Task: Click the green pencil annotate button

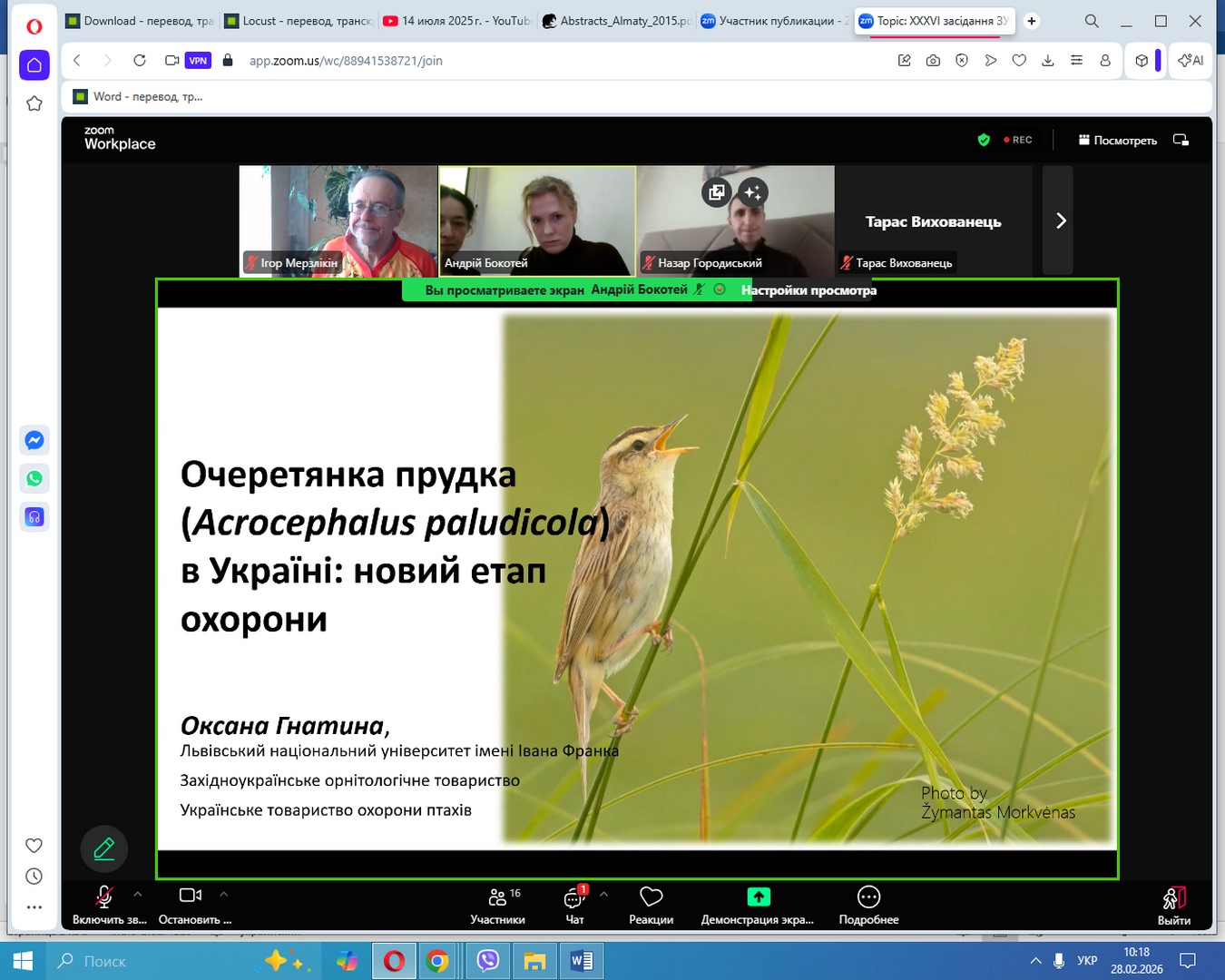Action: (104, 848)
